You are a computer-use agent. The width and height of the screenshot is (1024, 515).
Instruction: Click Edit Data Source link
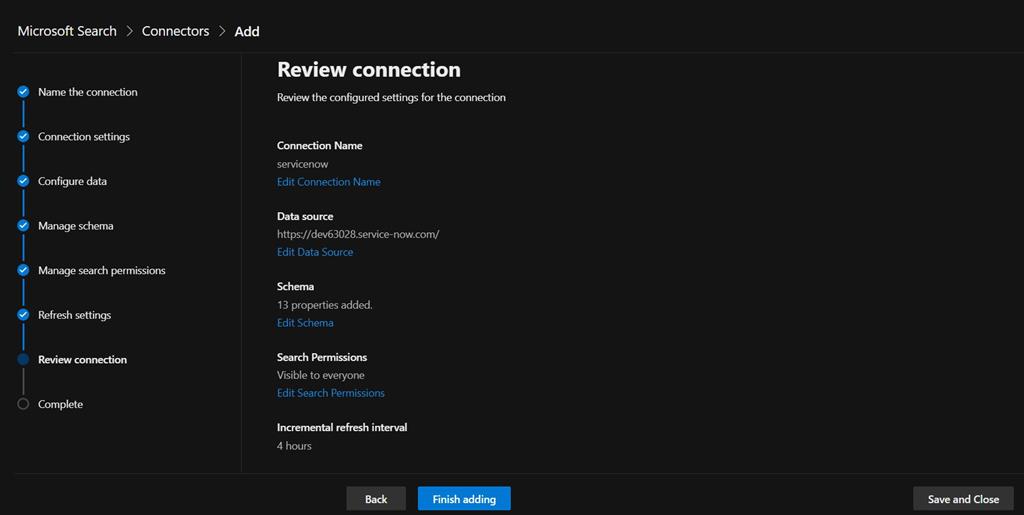(315, 252)
